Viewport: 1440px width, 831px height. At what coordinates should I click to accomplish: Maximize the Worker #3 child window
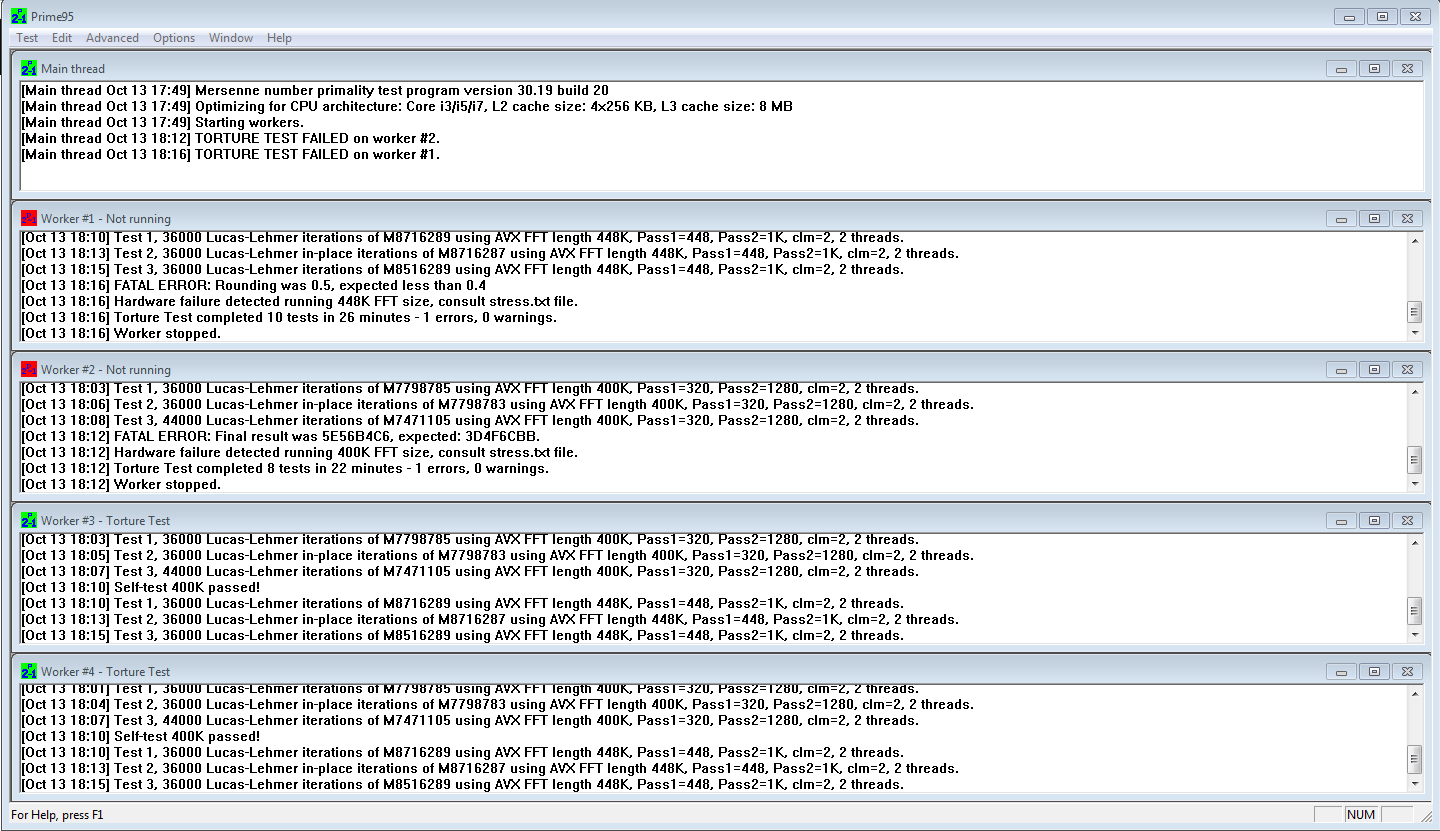click(x=1375, y=521)
